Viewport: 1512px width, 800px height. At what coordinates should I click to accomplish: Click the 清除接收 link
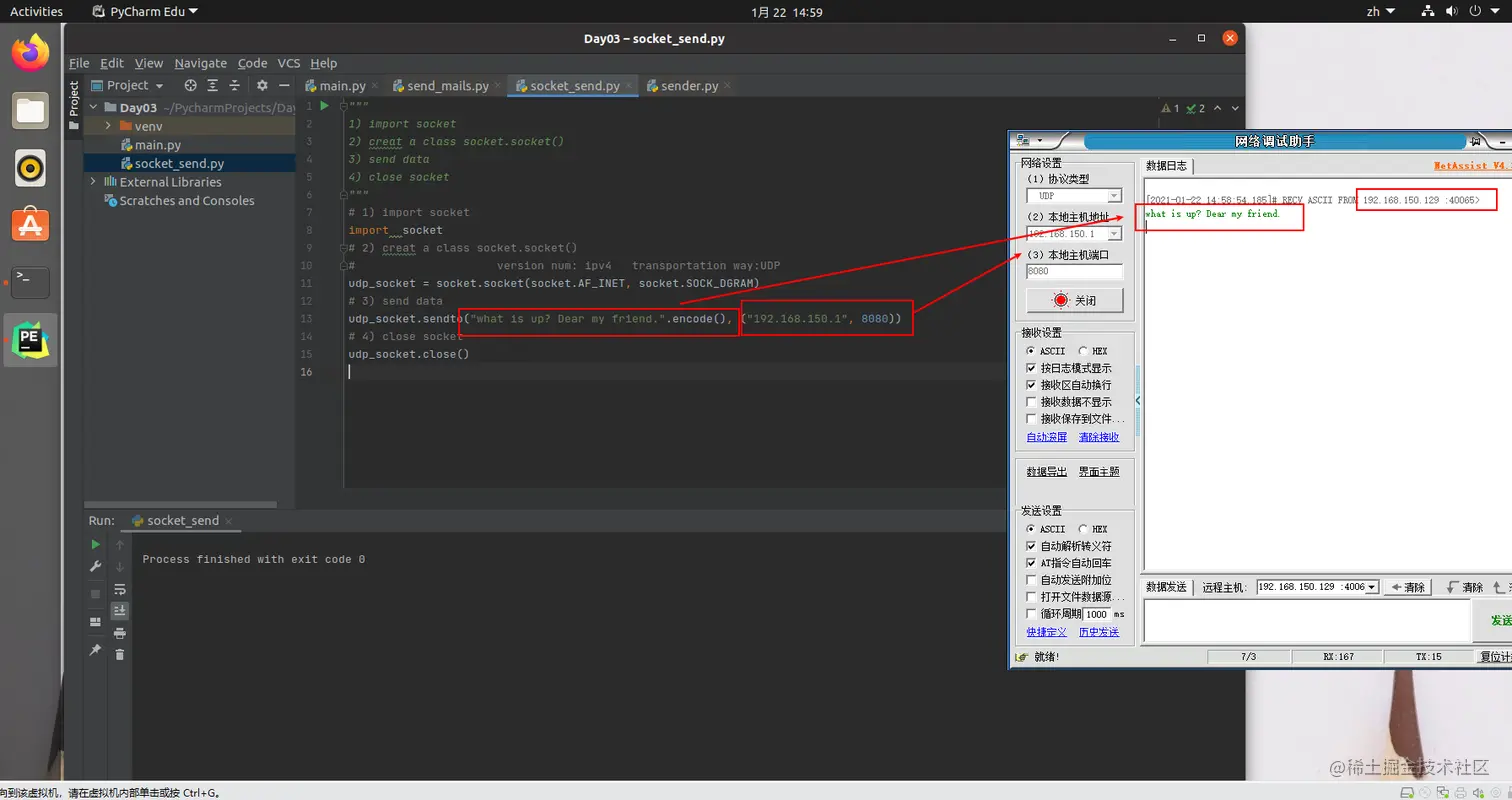(x=1098, y=437)
